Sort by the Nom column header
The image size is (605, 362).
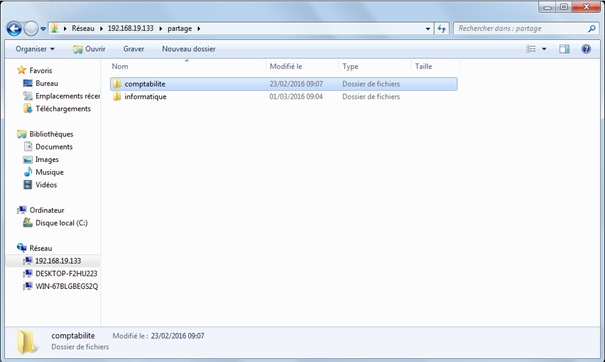pyautogui.click(x=188, y=66)
